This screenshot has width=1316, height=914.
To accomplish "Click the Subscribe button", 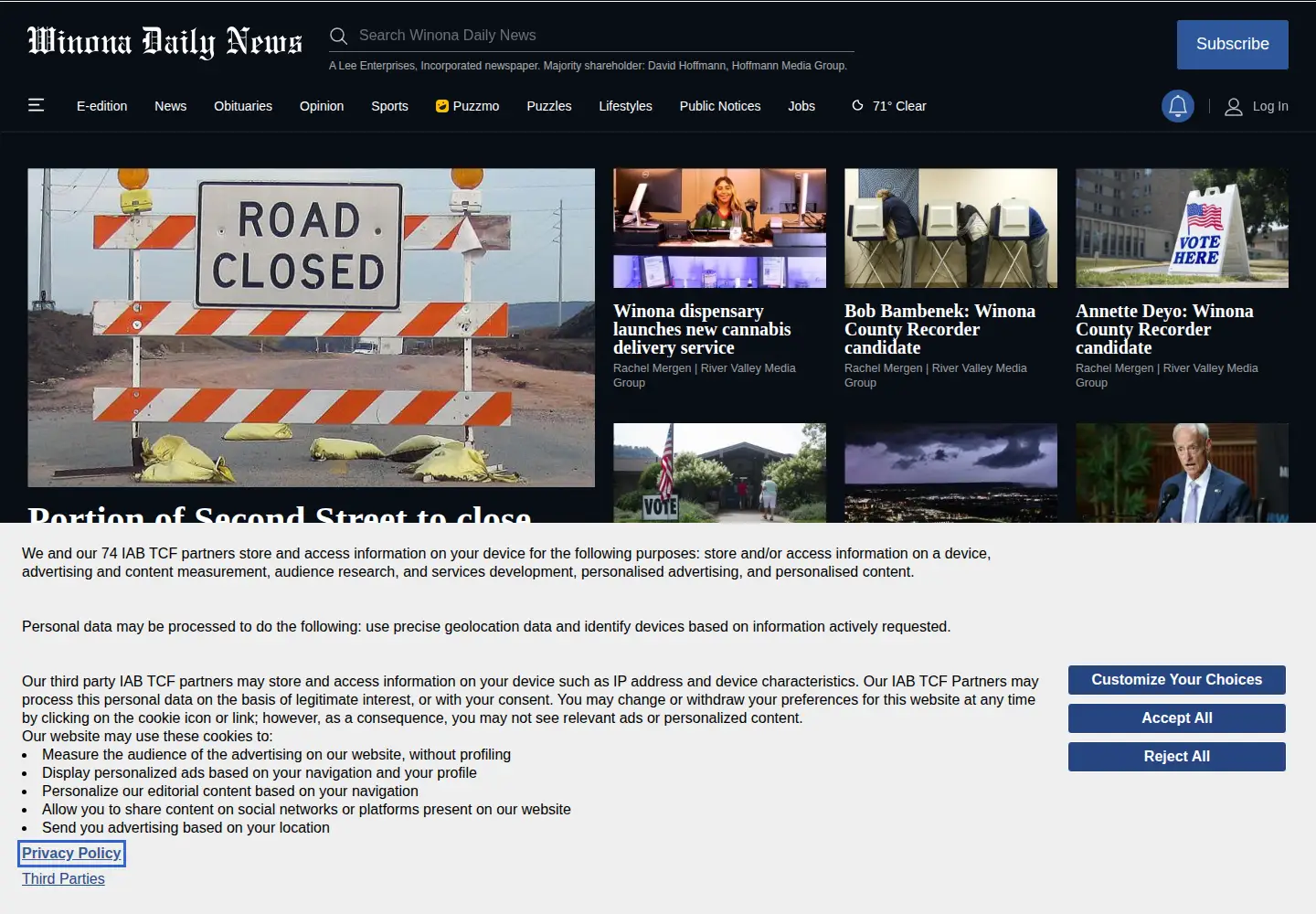I will 1233,45.
